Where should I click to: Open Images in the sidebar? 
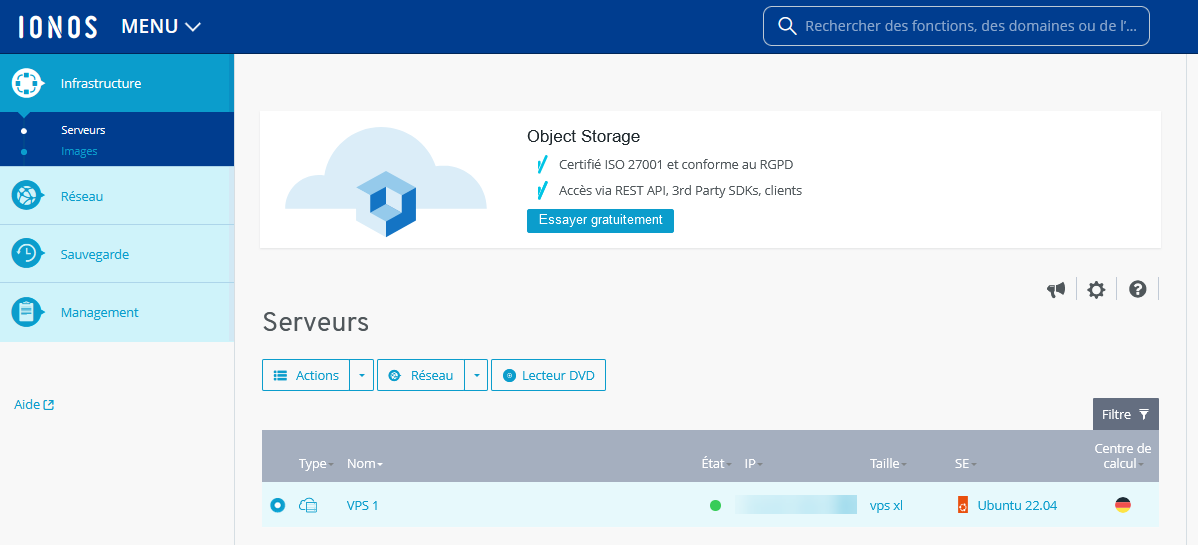click(79, 151)
